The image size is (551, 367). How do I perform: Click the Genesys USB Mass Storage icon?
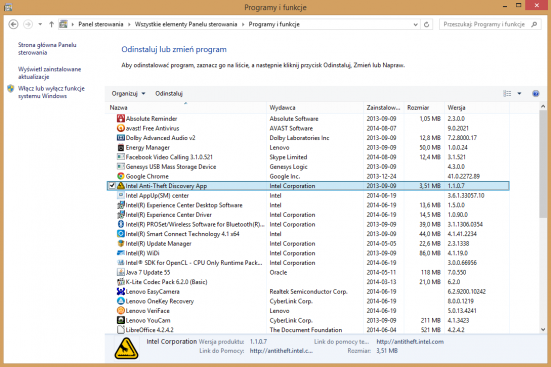(121, 167)
